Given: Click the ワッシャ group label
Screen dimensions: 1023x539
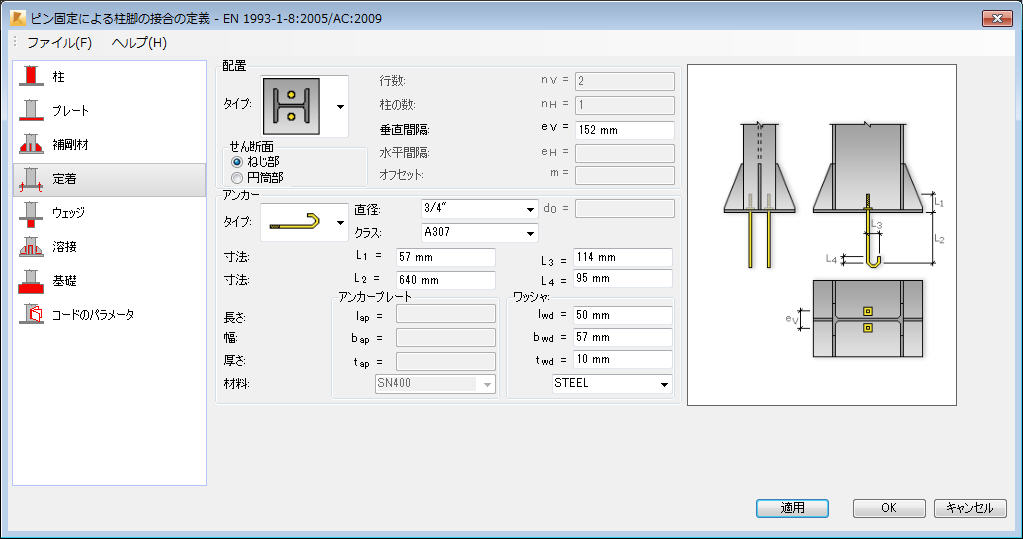Looking at the screenshot, I should 531,297.
